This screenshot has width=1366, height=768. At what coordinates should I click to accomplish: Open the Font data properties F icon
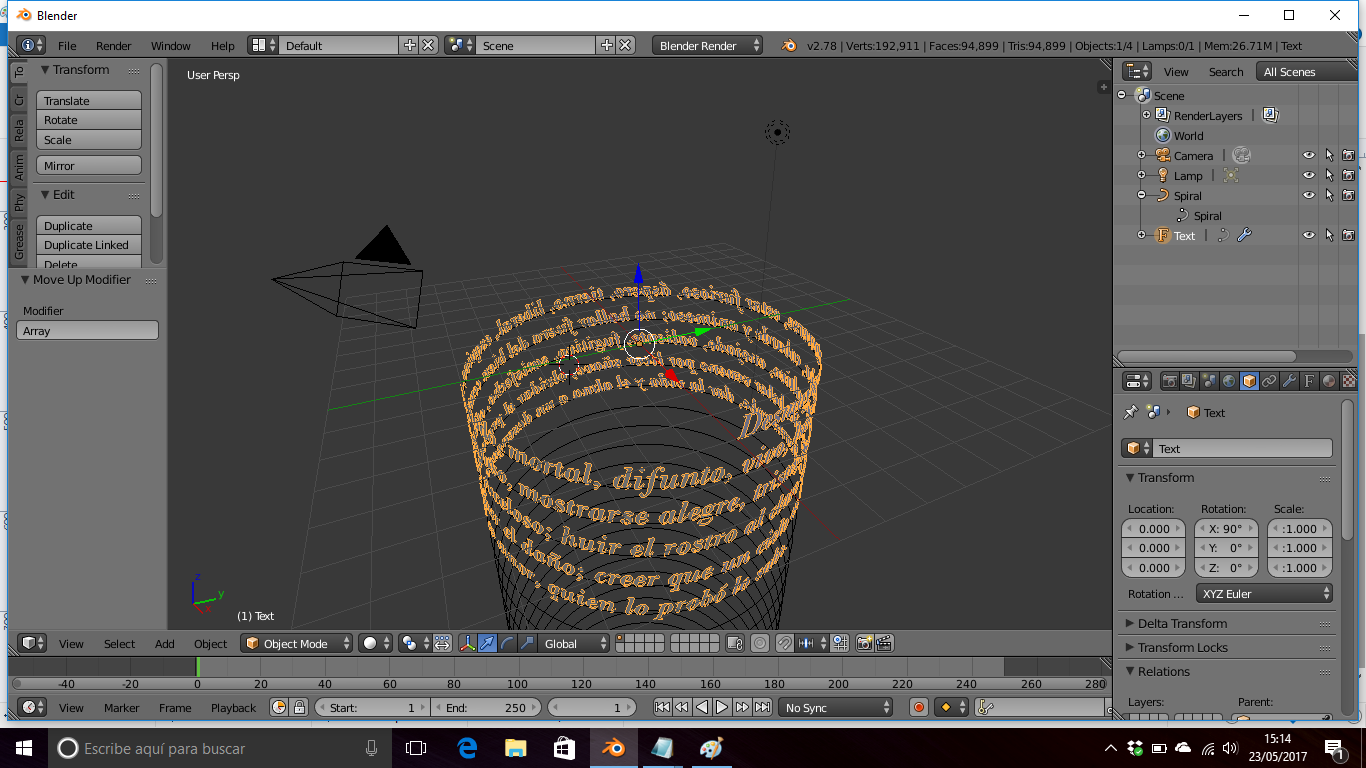coord(1309,381)
